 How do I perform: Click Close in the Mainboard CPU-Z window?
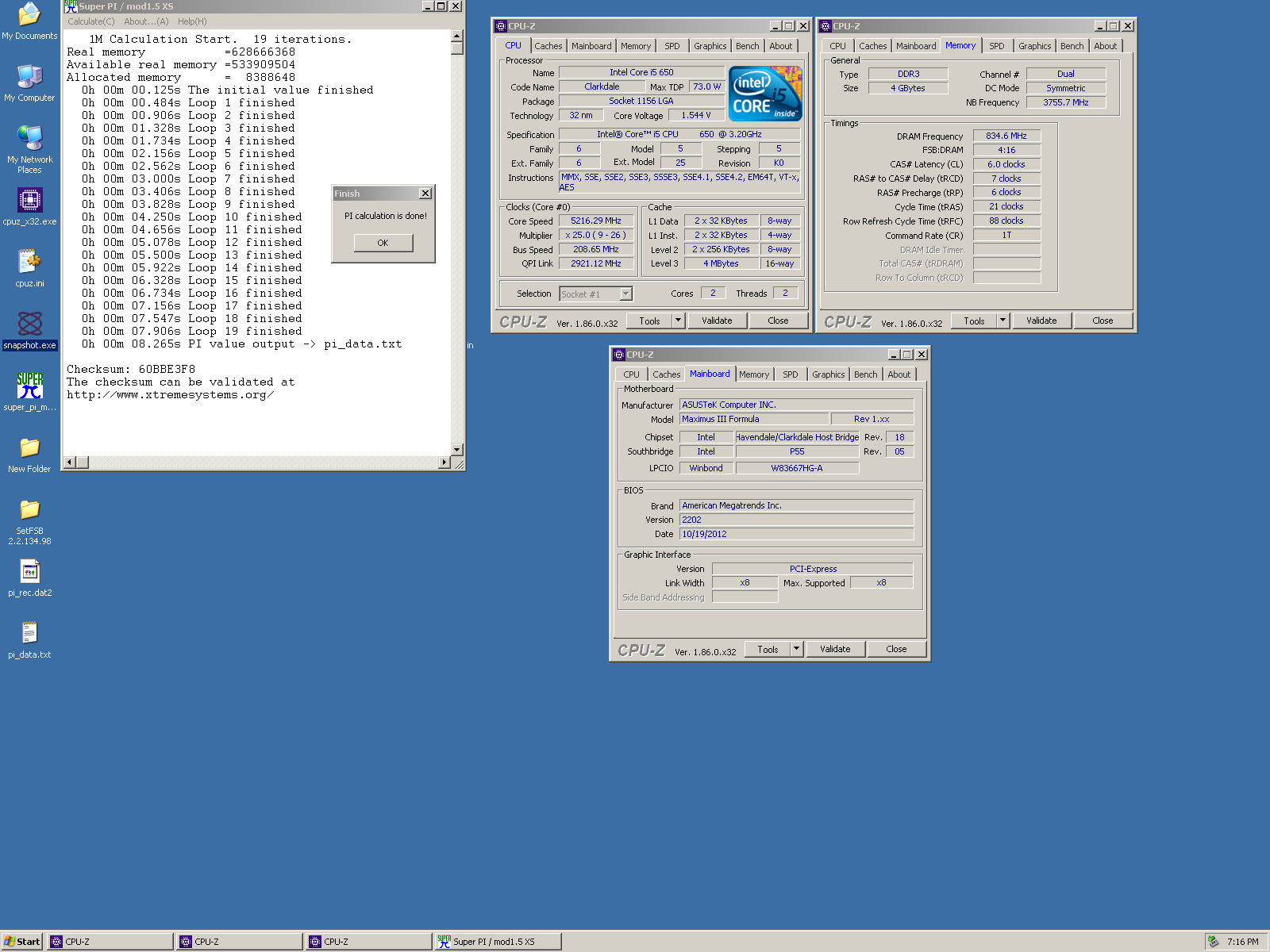pos(896,649)
